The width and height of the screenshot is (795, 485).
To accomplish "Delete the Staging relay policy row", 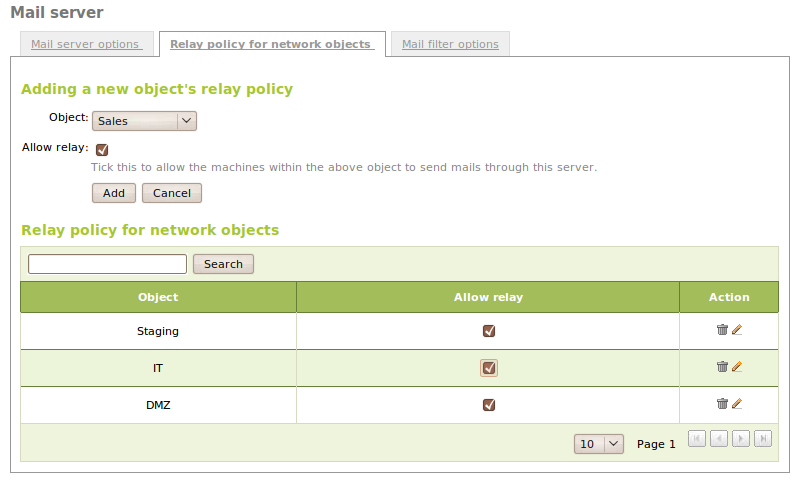I will [722, 330].
